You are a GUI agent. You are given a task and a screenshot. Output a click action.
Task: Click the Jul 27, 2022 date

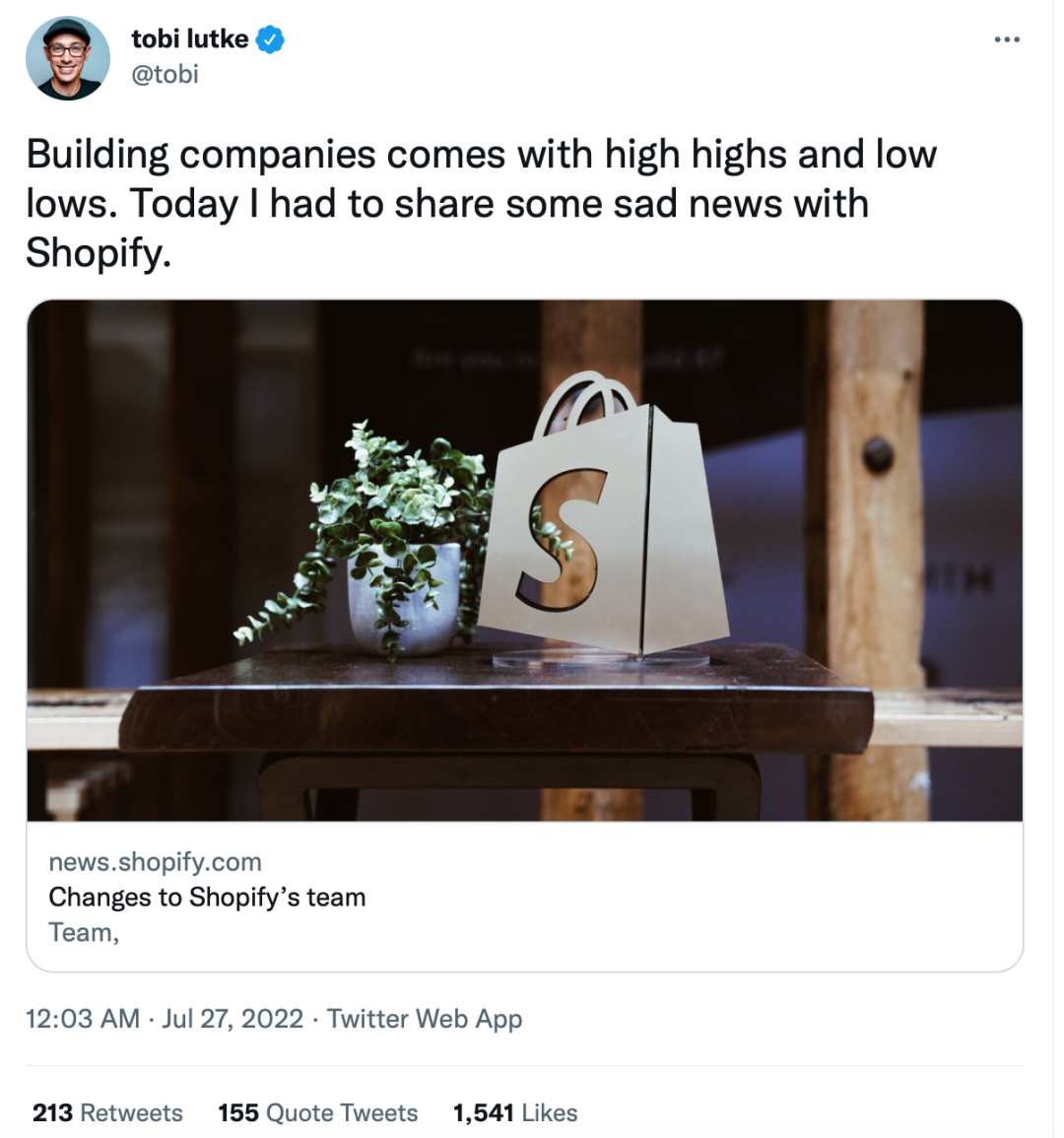coord(233,1018)
